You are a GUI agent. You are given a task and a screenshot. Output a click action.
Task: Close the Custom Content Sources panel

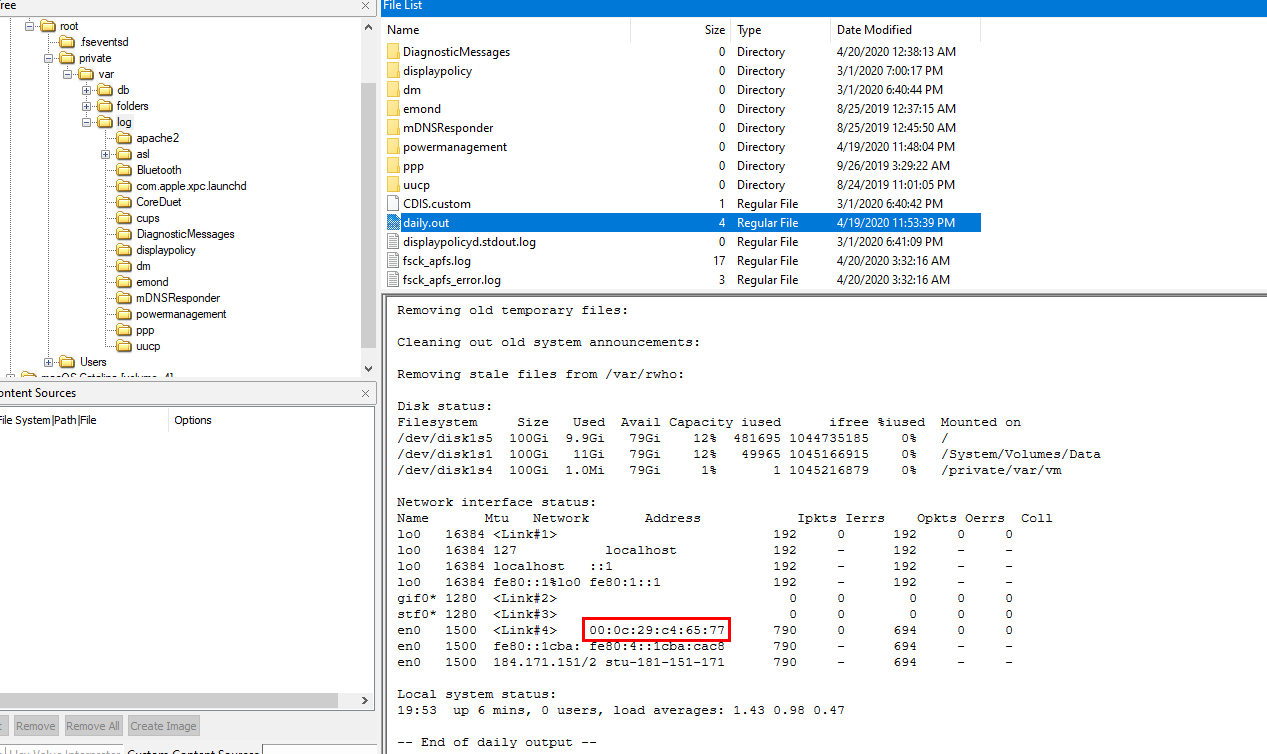click(365, 393)
